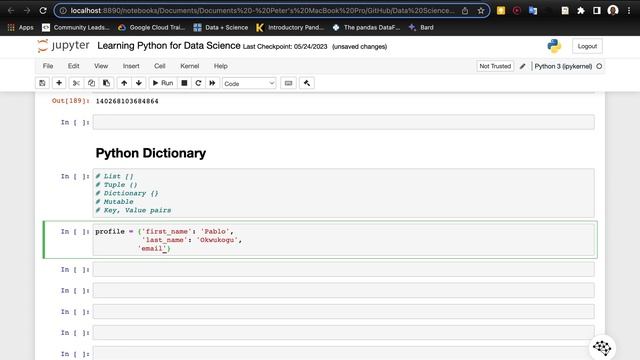Open the Cell menu
The height and width of the screenshot is (360, 640).
160,66
